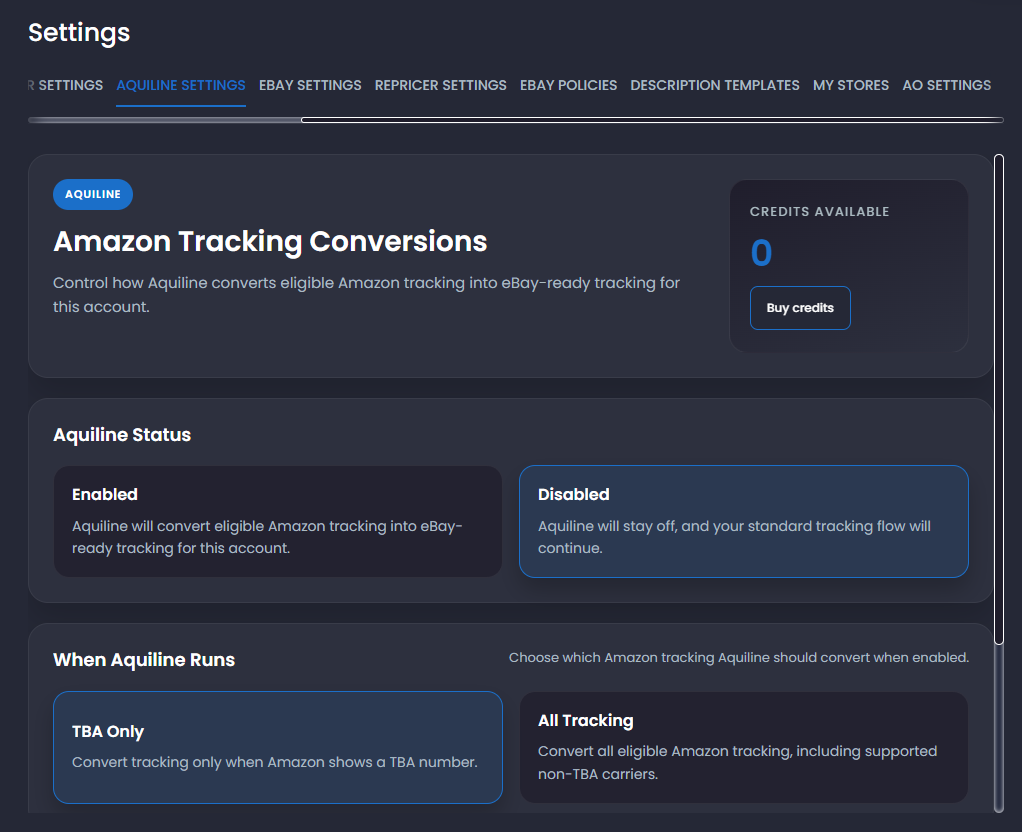Click the 'Choose which Amazon tracking' helper text
Viewport: 1022px width, 832px height.
click(x=738, y=657)
